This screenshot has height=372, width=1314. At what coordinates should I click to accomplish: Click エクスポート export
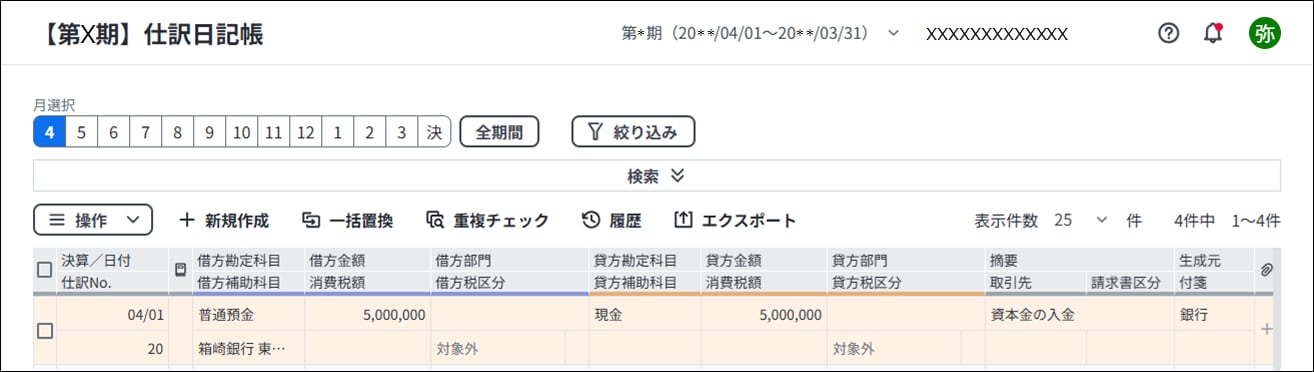[735, 220]
